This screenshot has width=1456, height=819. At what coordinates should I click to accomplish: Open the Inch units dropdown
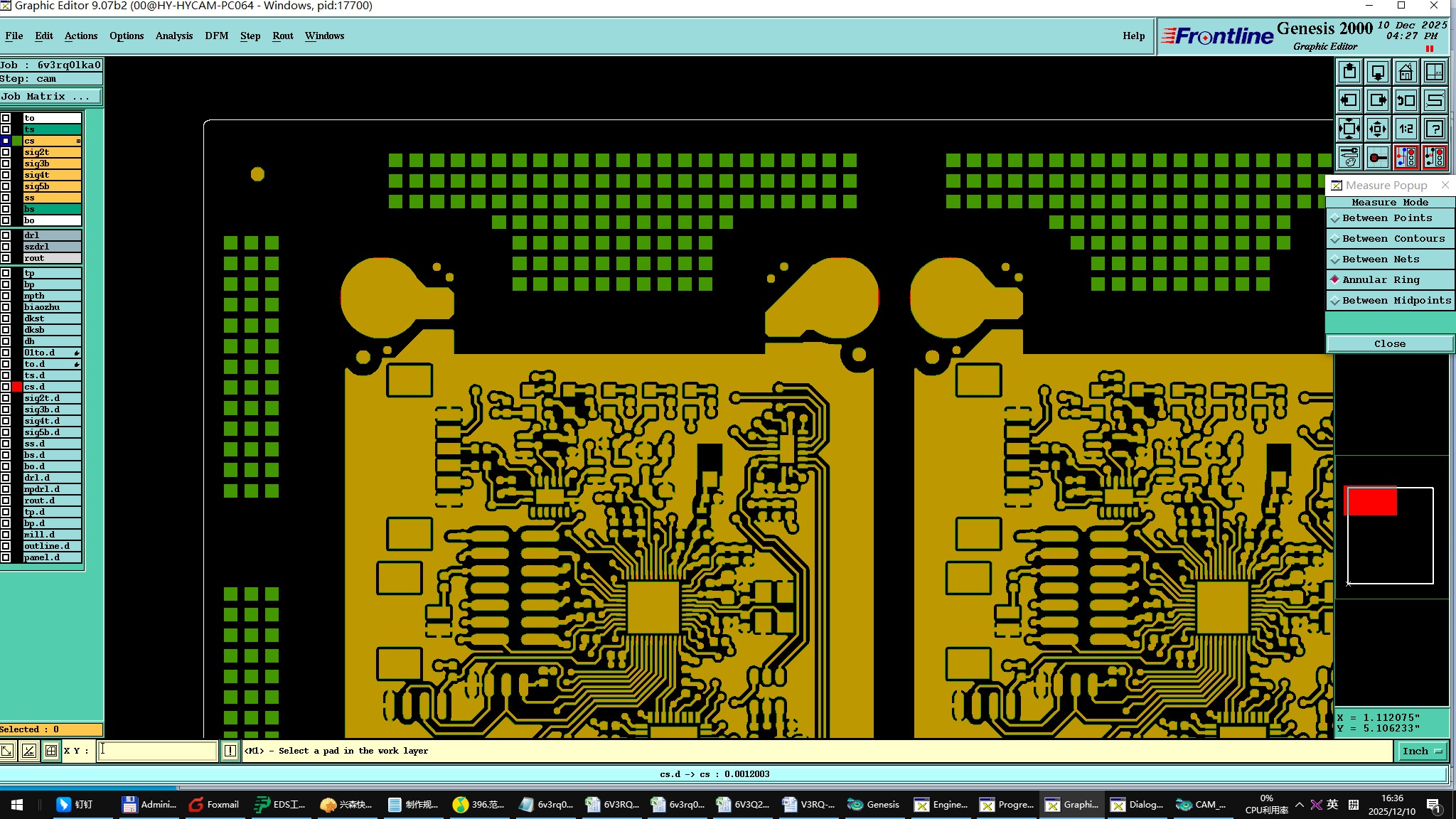[1421, 751]
